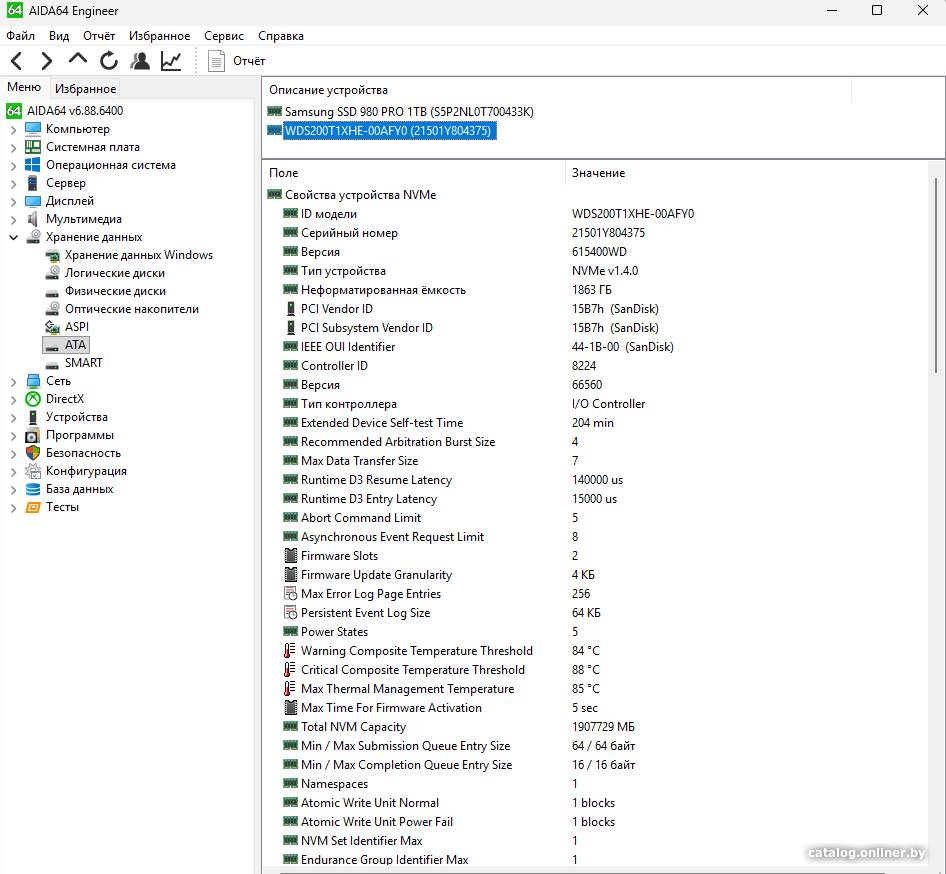The height and width of the screenshot is (874, 946).
Task: Select the SMART tree item
Action: [83, 363]
